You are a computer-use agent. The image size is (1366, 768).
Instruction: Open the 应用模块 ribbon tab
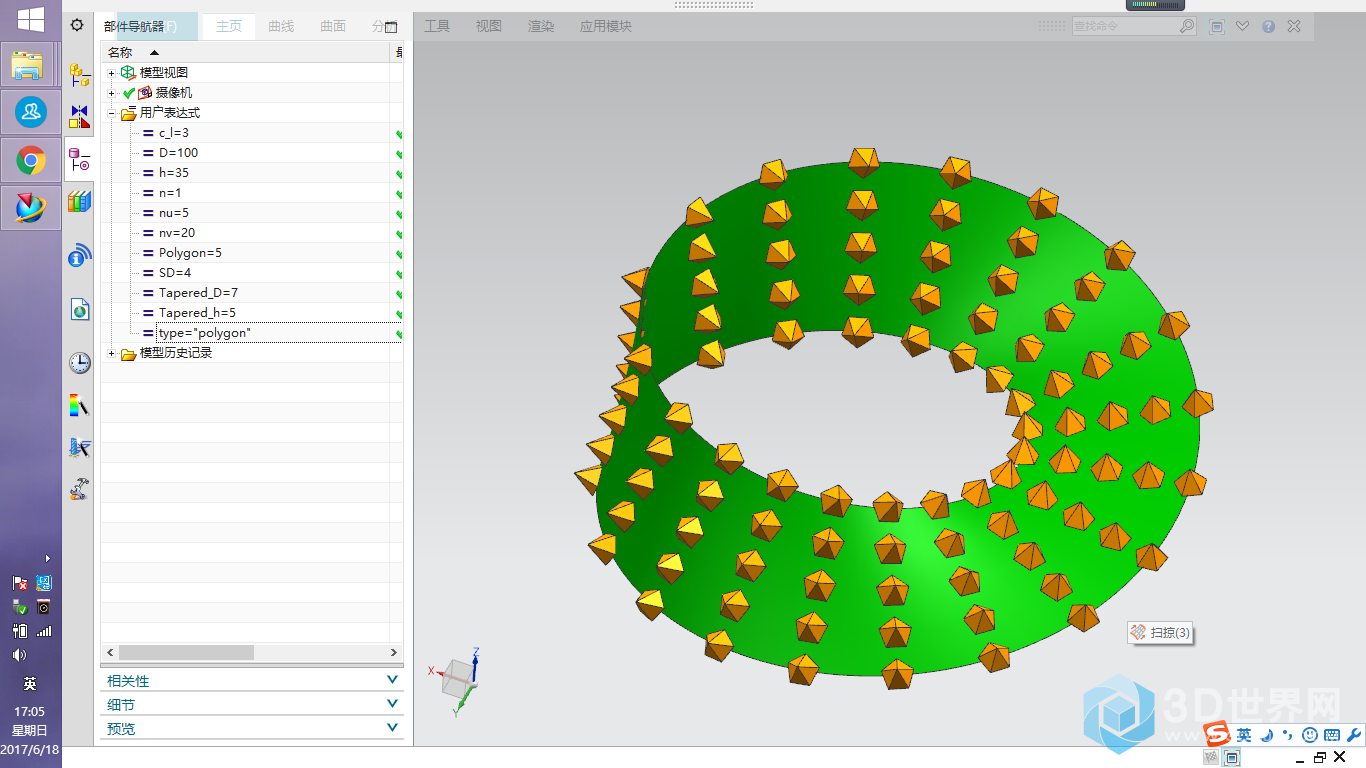[606, 26]
